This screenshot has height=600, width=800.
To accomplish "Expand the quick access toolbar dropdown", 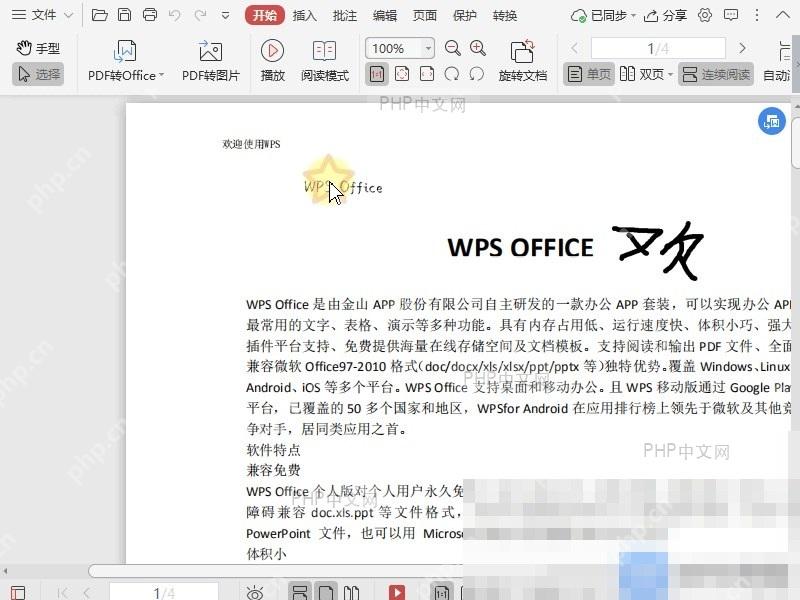I will coord(225,16).
